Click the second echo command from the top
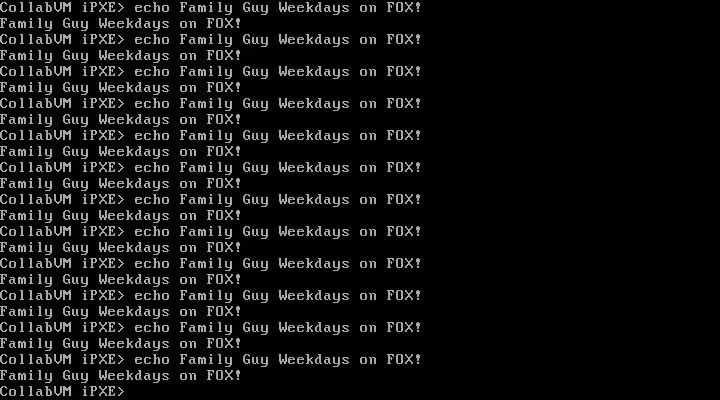The width and height of the screenshot is (720, 400). click(x=211, y=40)
